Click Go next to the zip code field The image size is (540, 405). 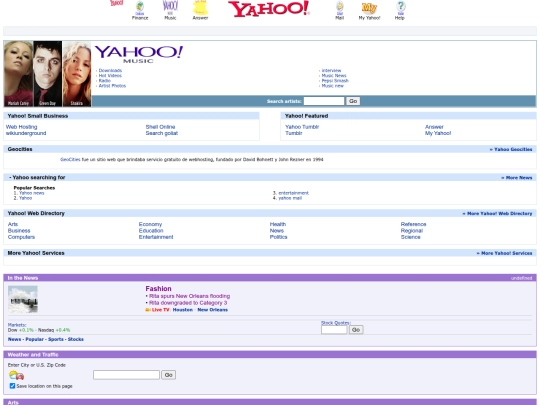coord(169,375)
